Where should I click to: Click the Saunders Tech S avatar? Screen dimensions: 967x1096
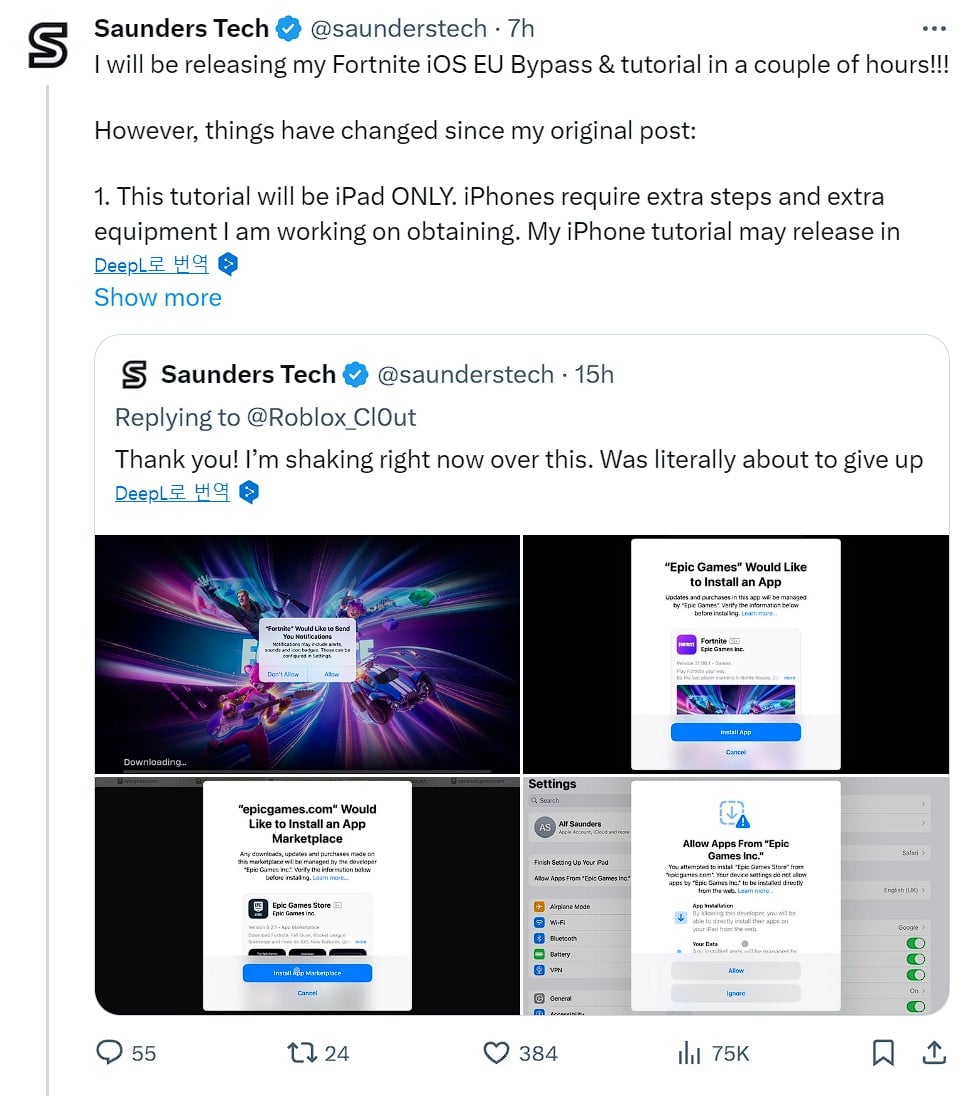click(48, 44)
